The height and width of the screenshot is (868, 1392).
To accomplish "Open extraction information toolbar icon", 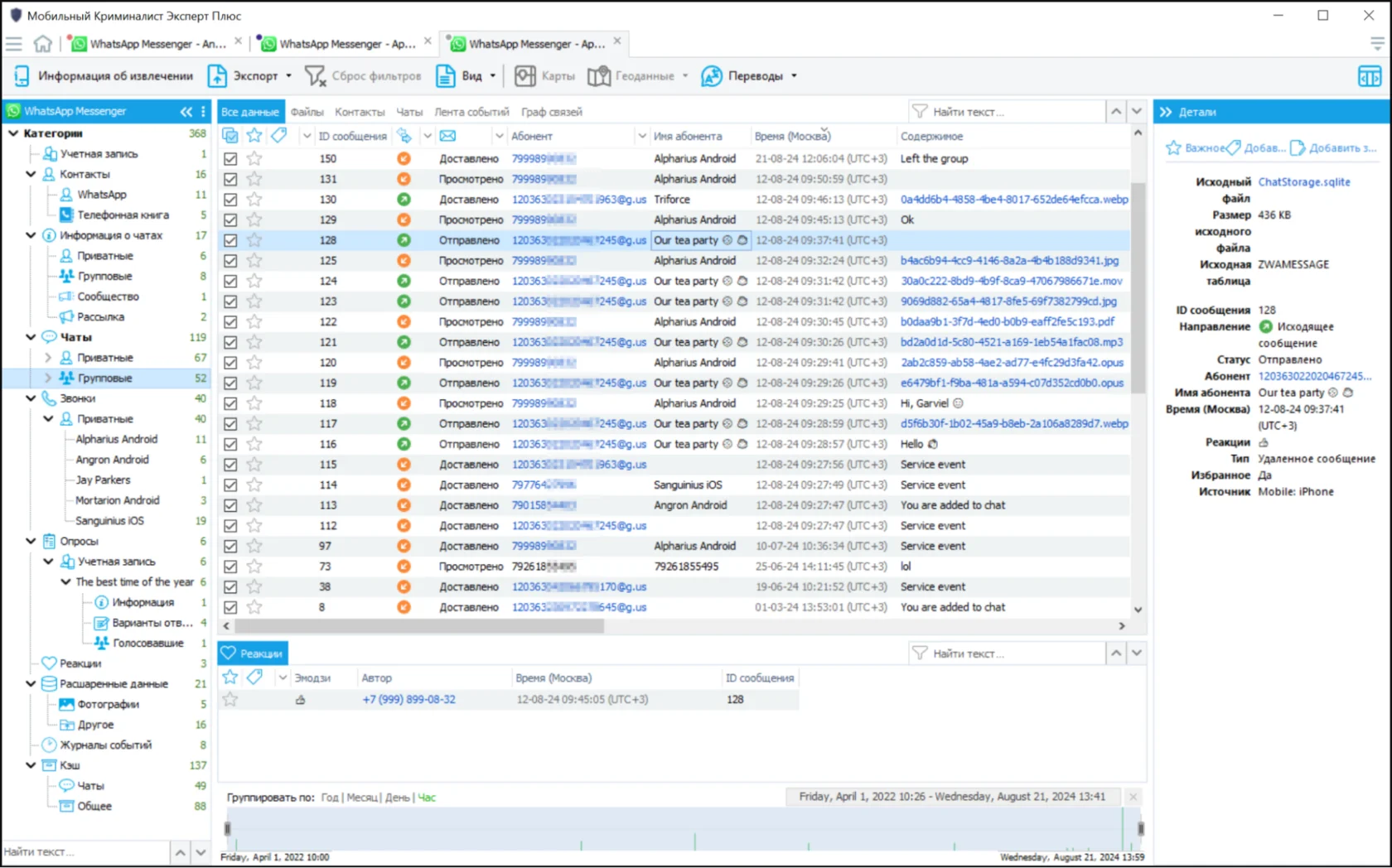I will (22, 76).
